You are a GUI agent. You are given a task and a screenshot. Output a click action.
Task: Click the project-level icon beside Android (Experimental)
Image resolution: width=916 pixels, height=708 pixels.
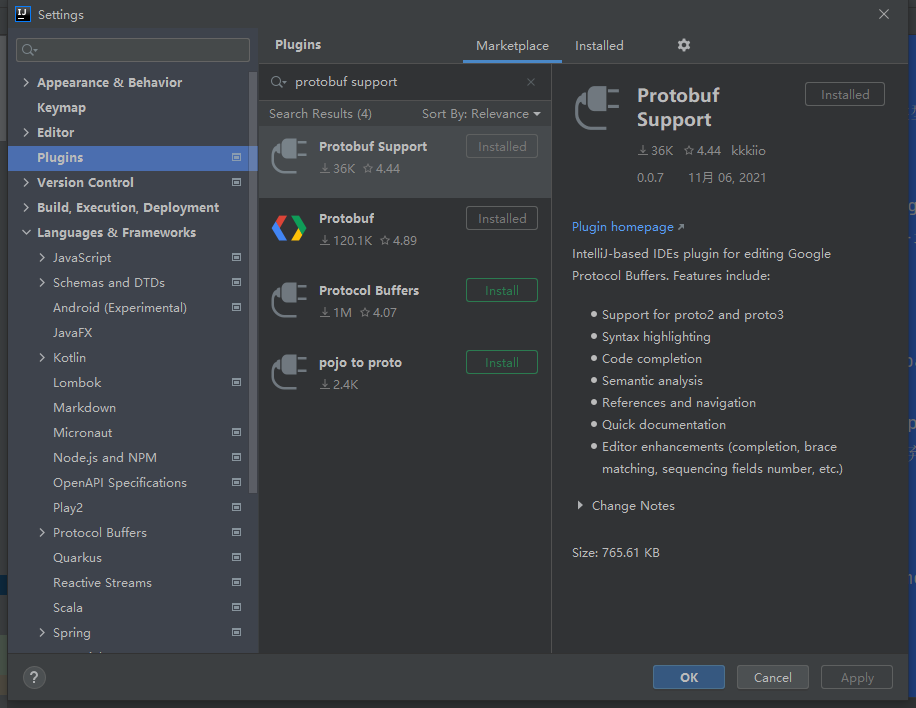click(x=237, y=307)
